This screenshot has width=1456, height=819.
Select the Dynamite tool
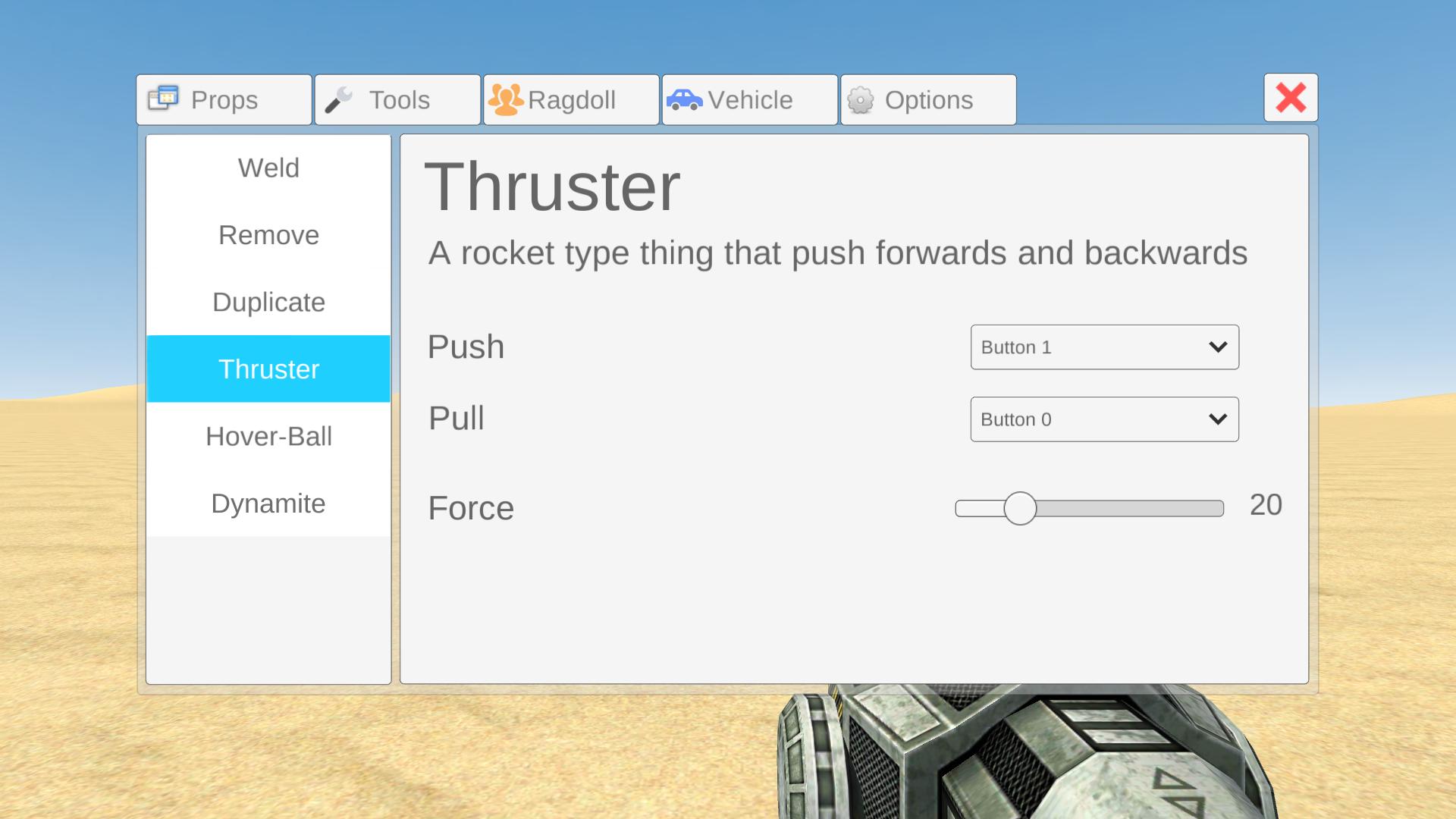[268, 503]
